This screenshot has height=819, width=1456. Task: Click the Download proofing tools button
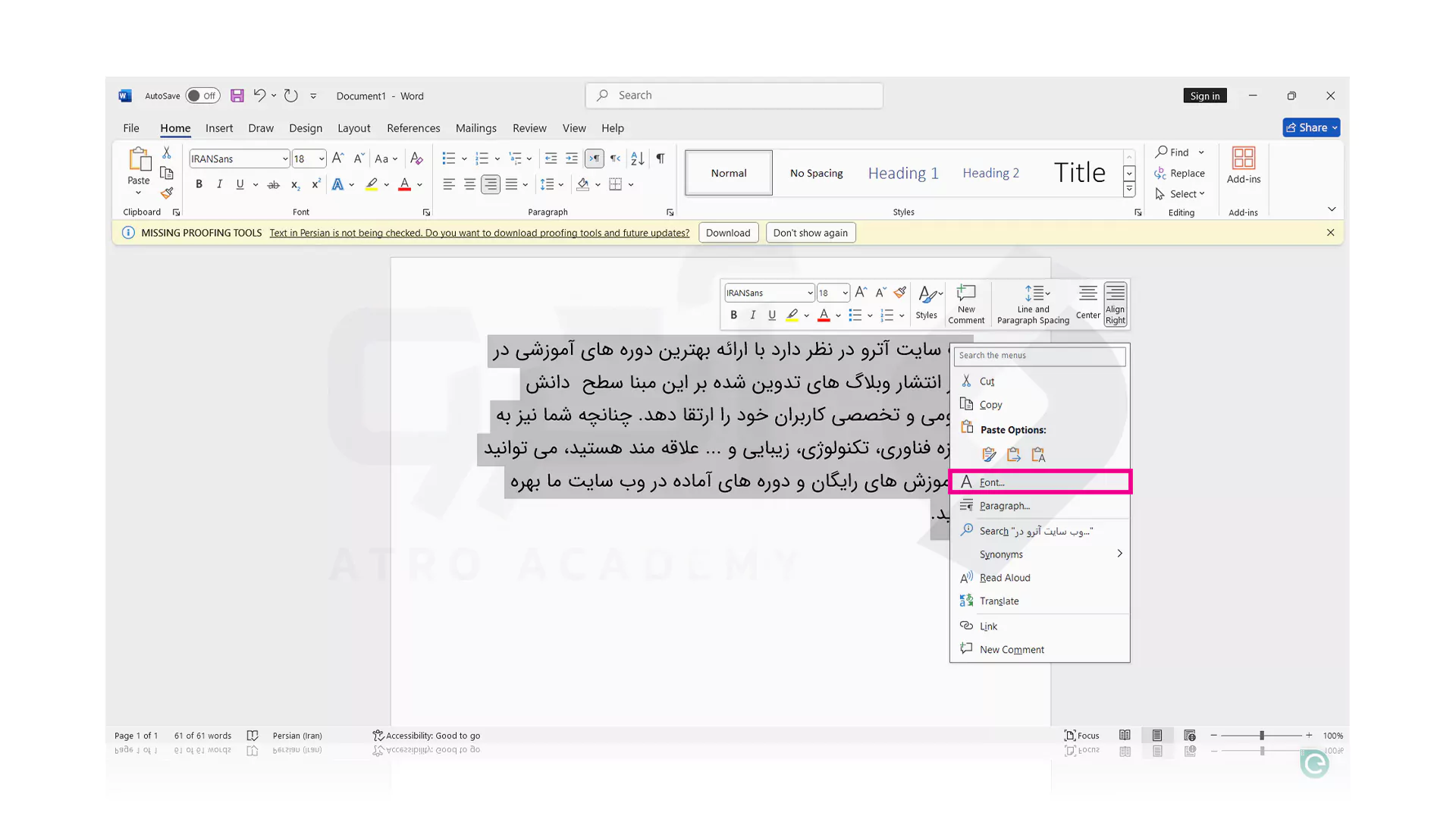tap(728, 233)
